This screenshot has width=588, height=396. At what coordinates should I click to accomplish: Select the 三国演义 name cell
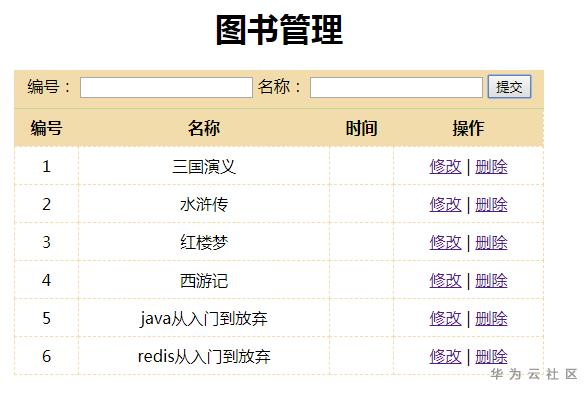point(204,166)
